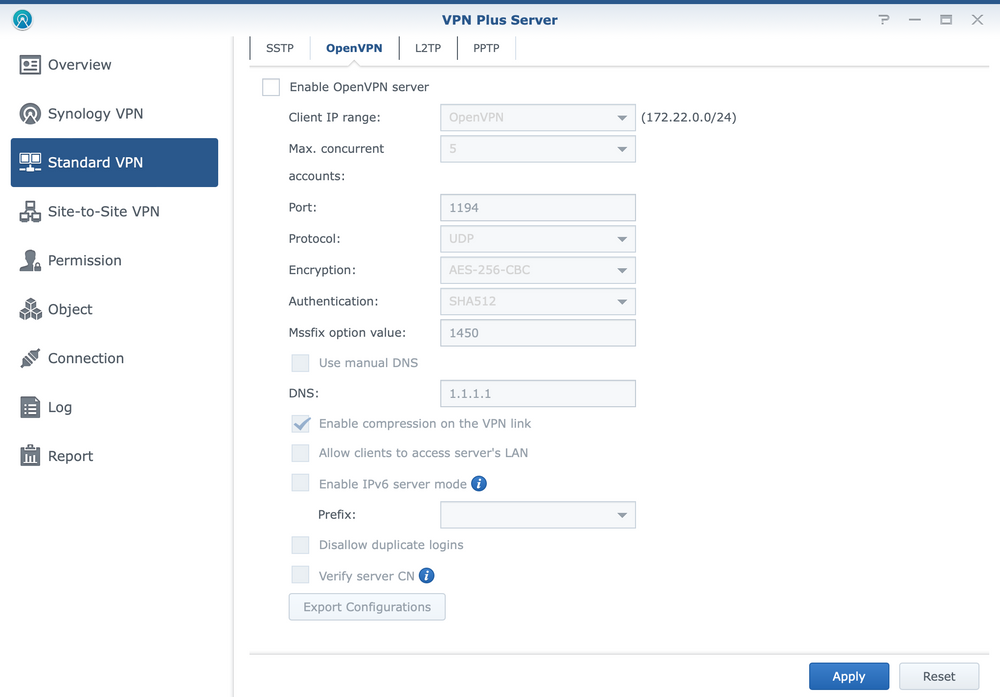Switch to the L2TP tab
The height and width of the screenshot is (697, 1000).
click(428, 48)
